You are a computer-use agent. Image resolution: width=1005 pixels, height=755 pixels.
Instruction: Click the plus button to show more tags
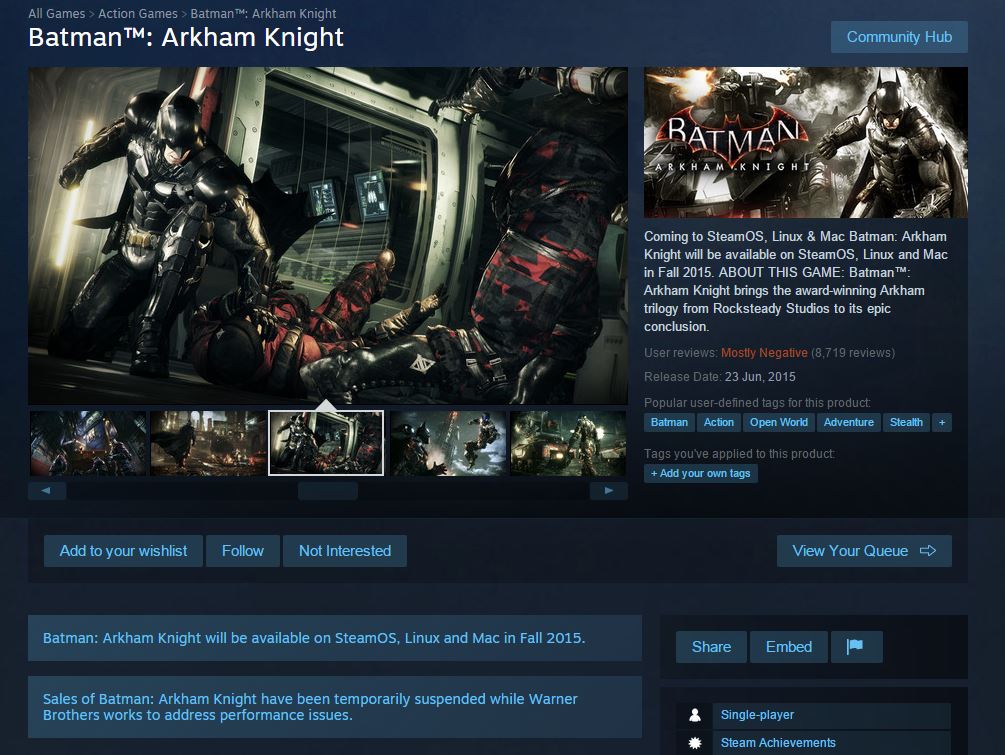pos(942,422)
